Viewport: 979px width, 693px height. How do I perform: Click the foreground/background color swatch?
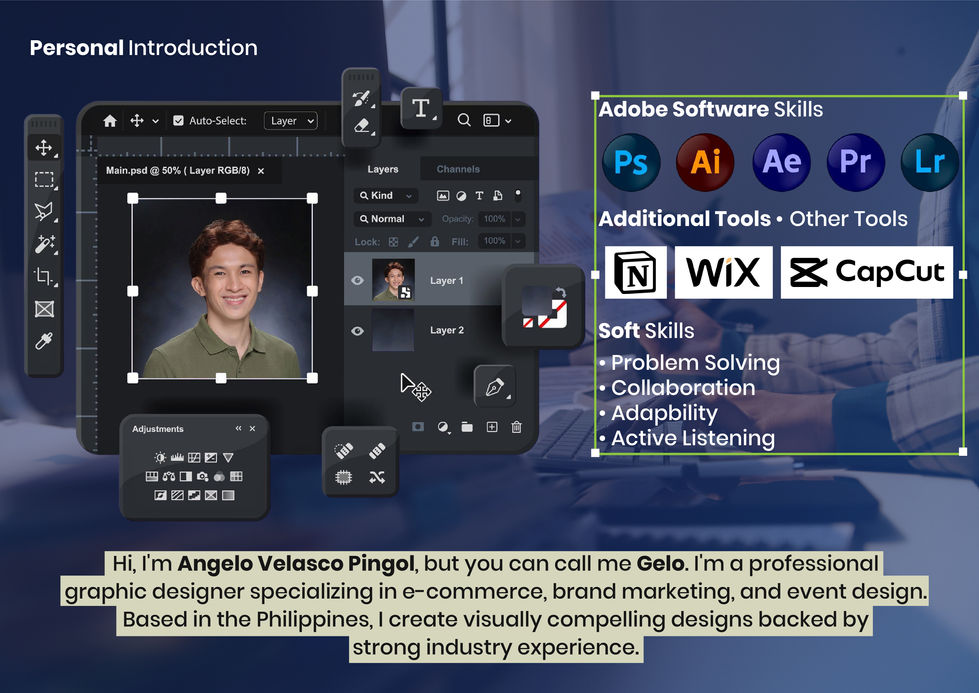pos(544,307)
